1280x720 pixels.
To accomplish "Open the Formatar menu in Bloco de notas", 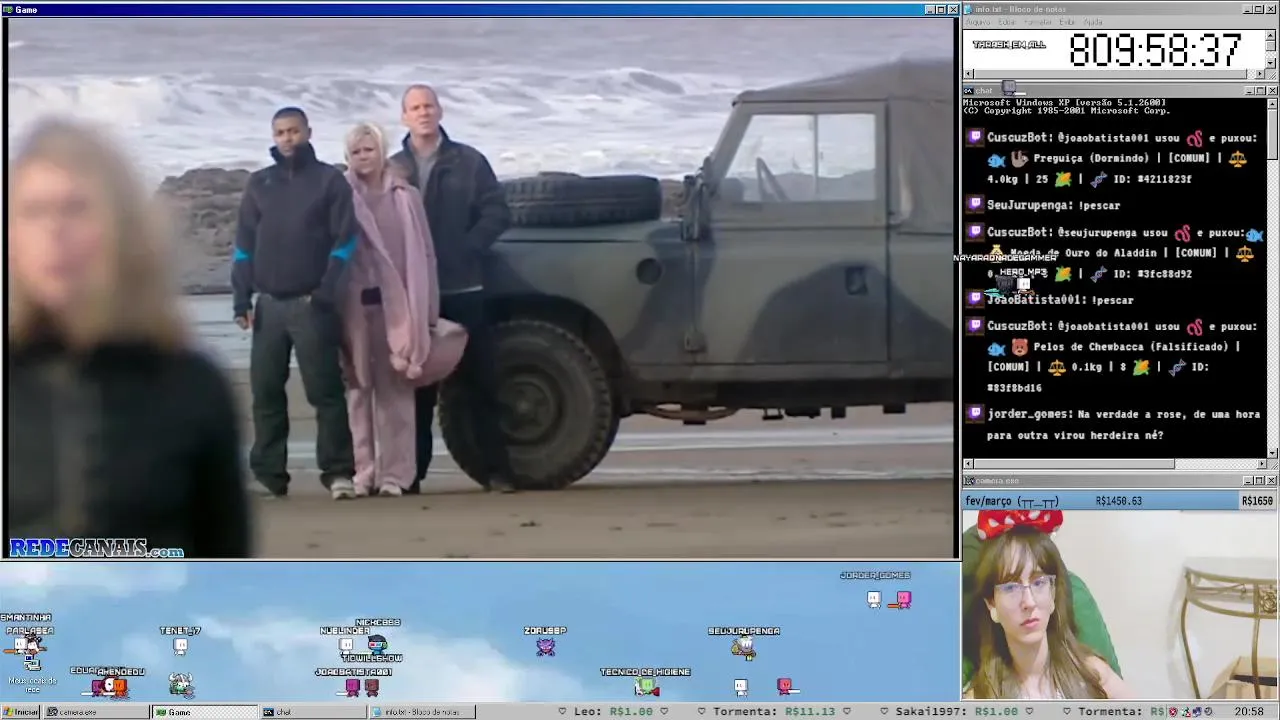I will [x=1038, y=22].
